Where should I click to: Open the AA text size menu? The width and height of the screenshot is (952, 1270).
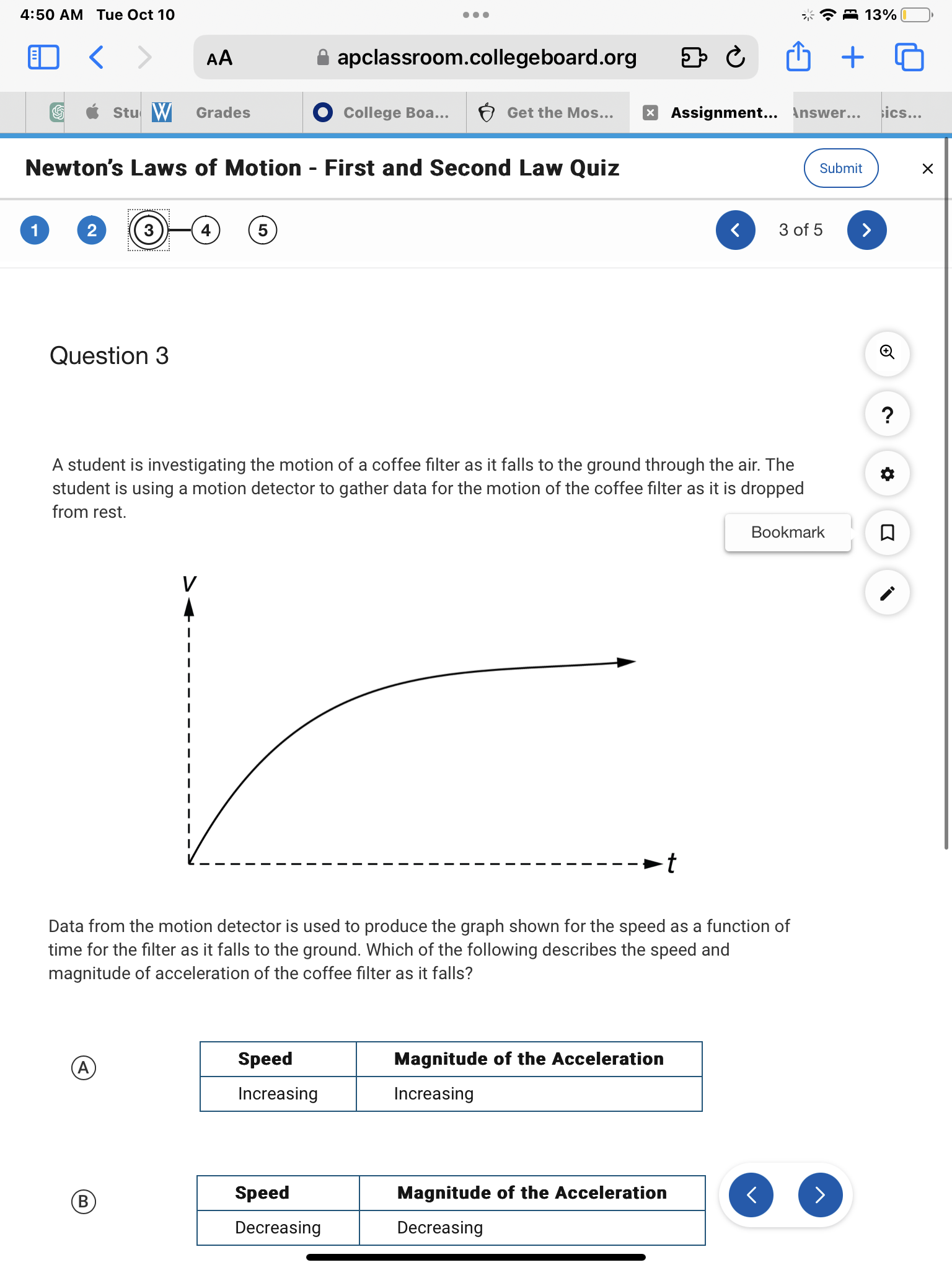pos(219,58)
